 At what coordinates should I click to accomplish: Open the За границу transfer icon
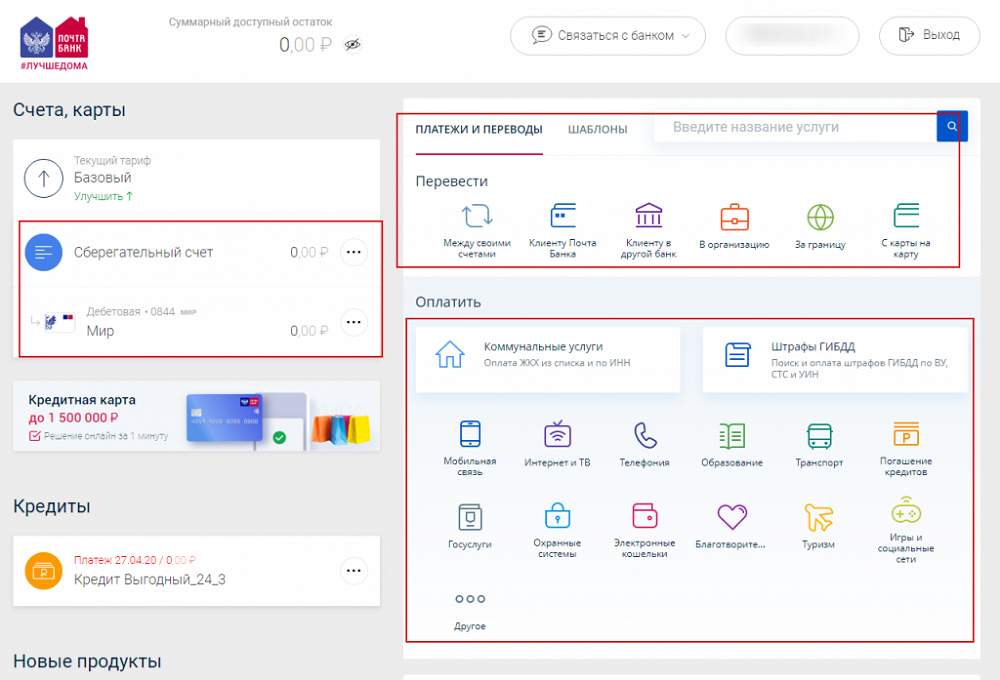pyautogui.click(x=820, y=219)
